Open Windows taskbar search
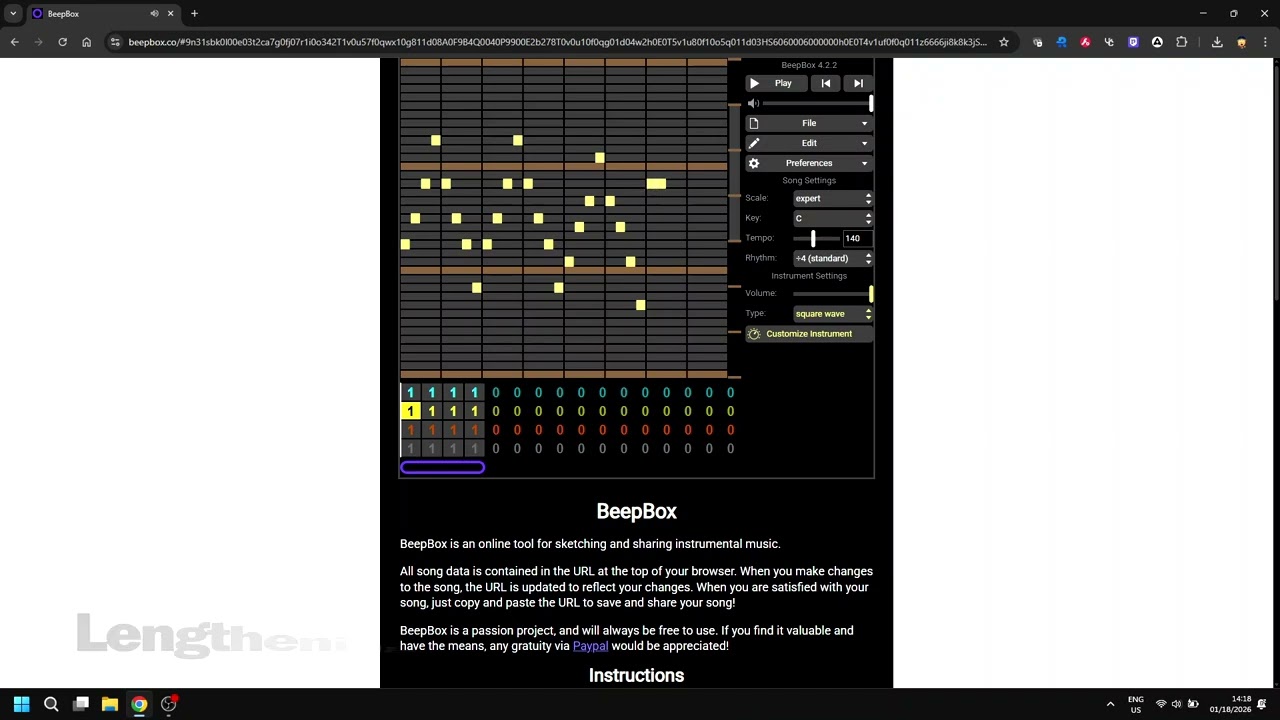Screen dimensions: 1280x720 [51, 704]
